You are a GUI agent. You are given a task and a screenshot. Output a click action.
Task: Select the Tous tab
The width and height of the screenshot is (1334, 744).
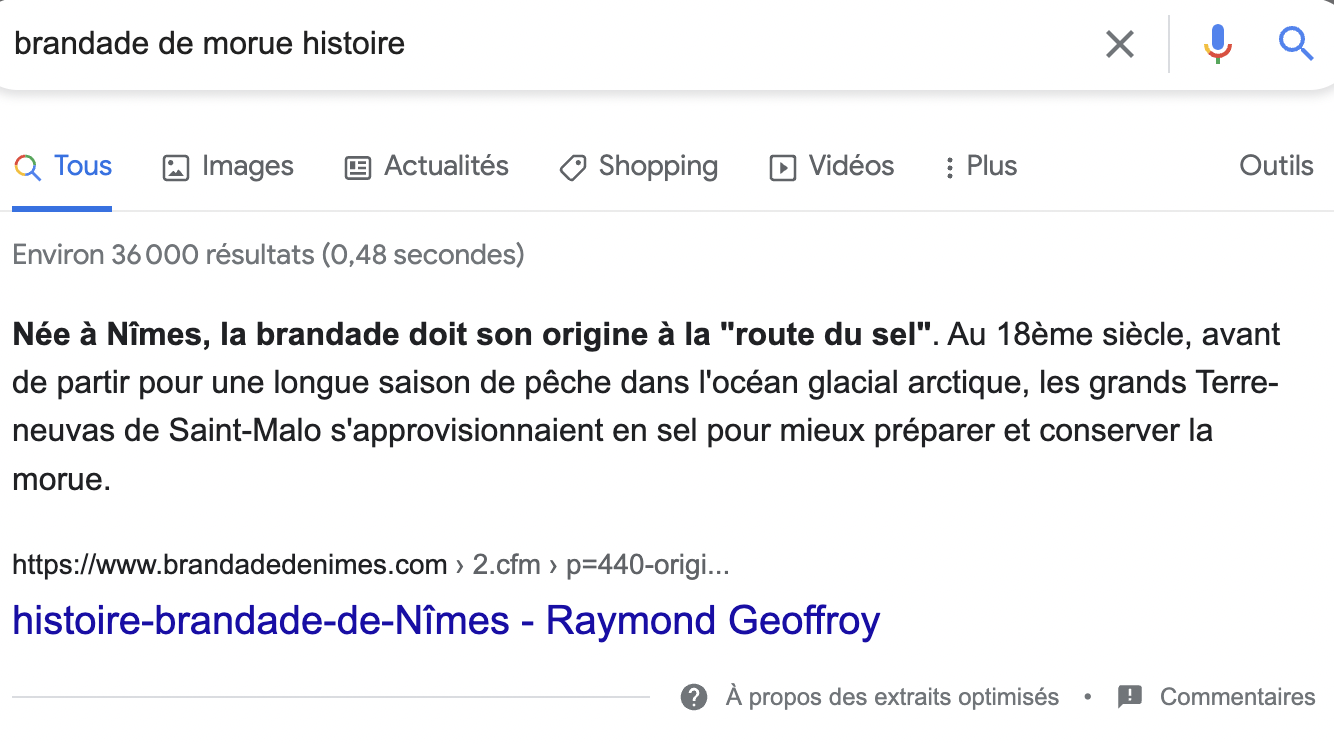62,166
